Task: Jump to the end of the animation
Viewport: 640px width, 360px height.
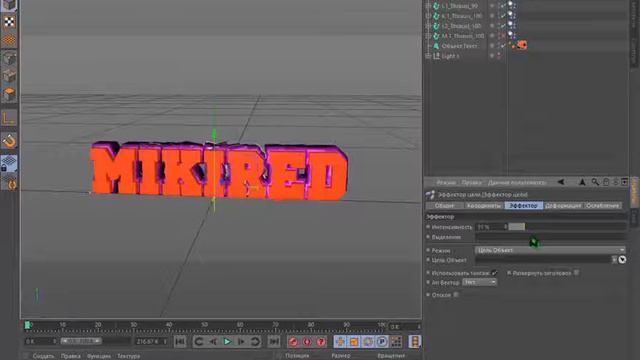Action: click(274, 341)
